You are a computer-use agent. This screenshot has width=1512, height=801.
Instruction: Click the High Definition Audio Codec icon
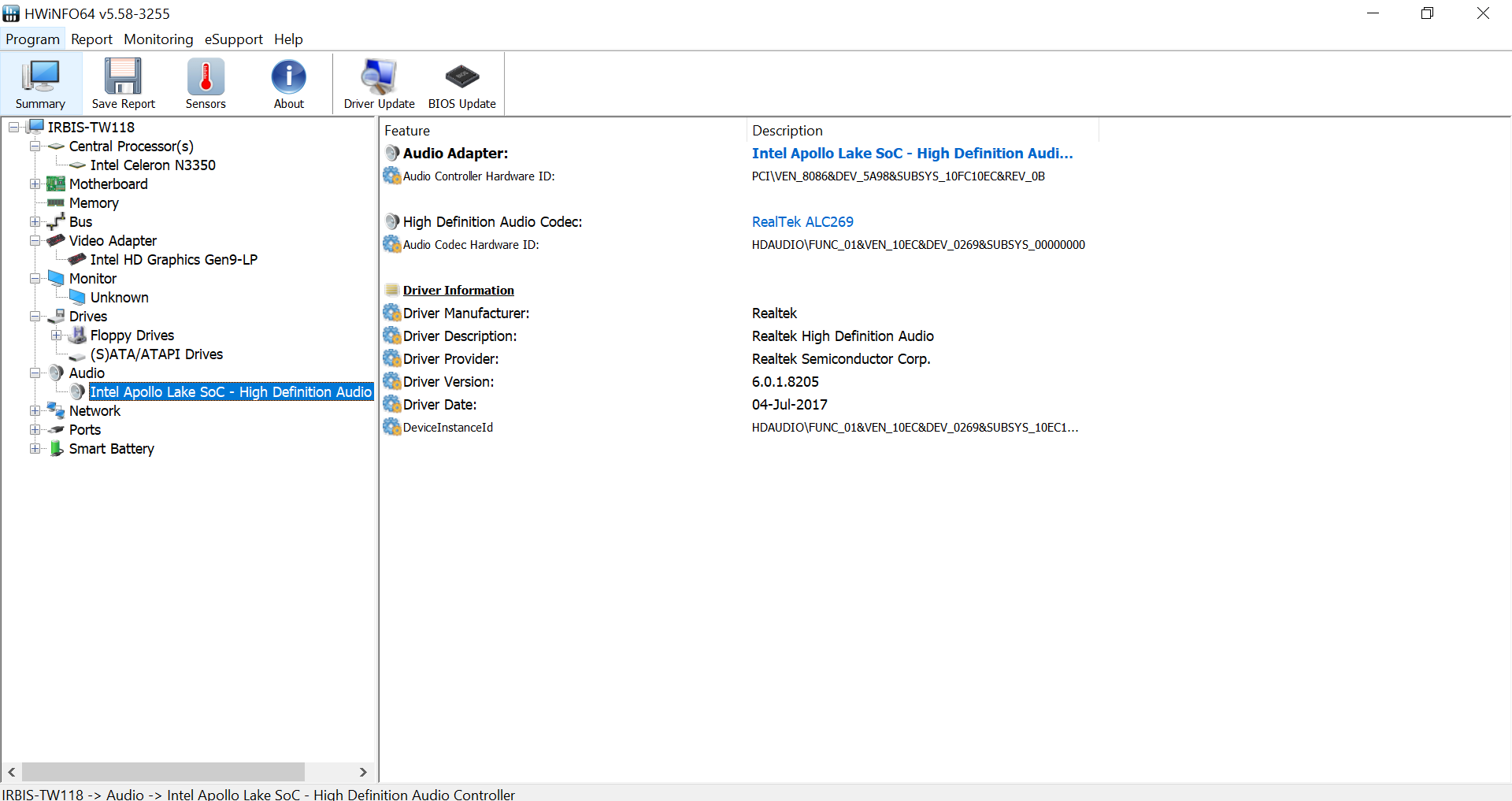coord(392,221)
